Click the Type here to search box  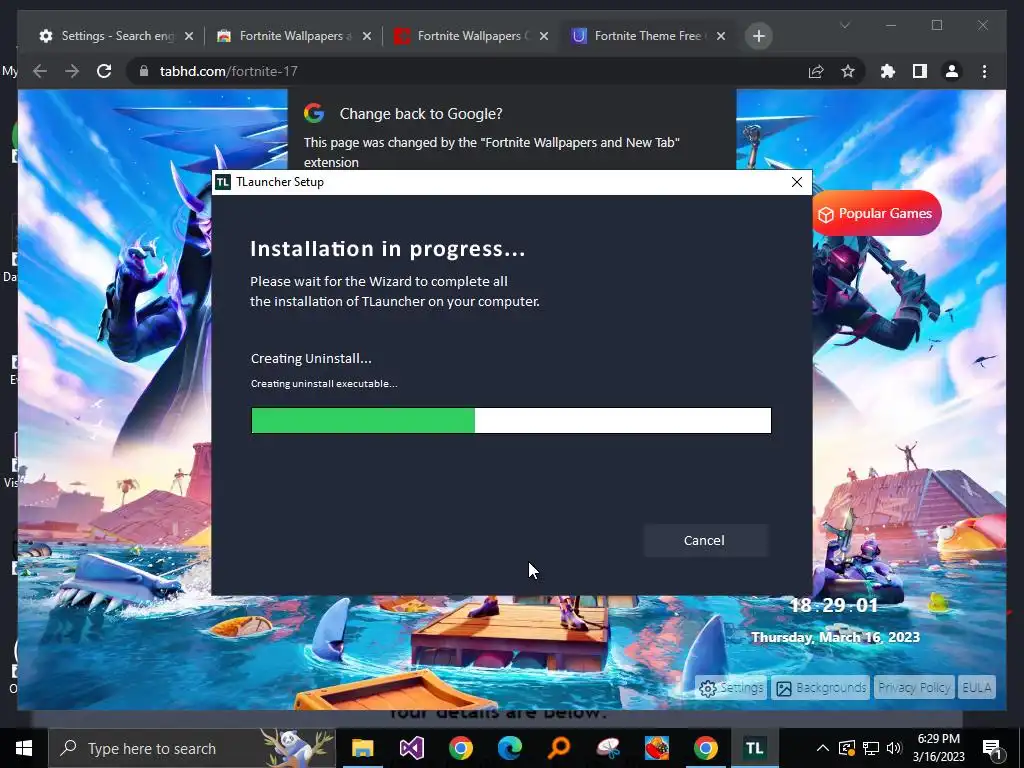coord(192,748)
